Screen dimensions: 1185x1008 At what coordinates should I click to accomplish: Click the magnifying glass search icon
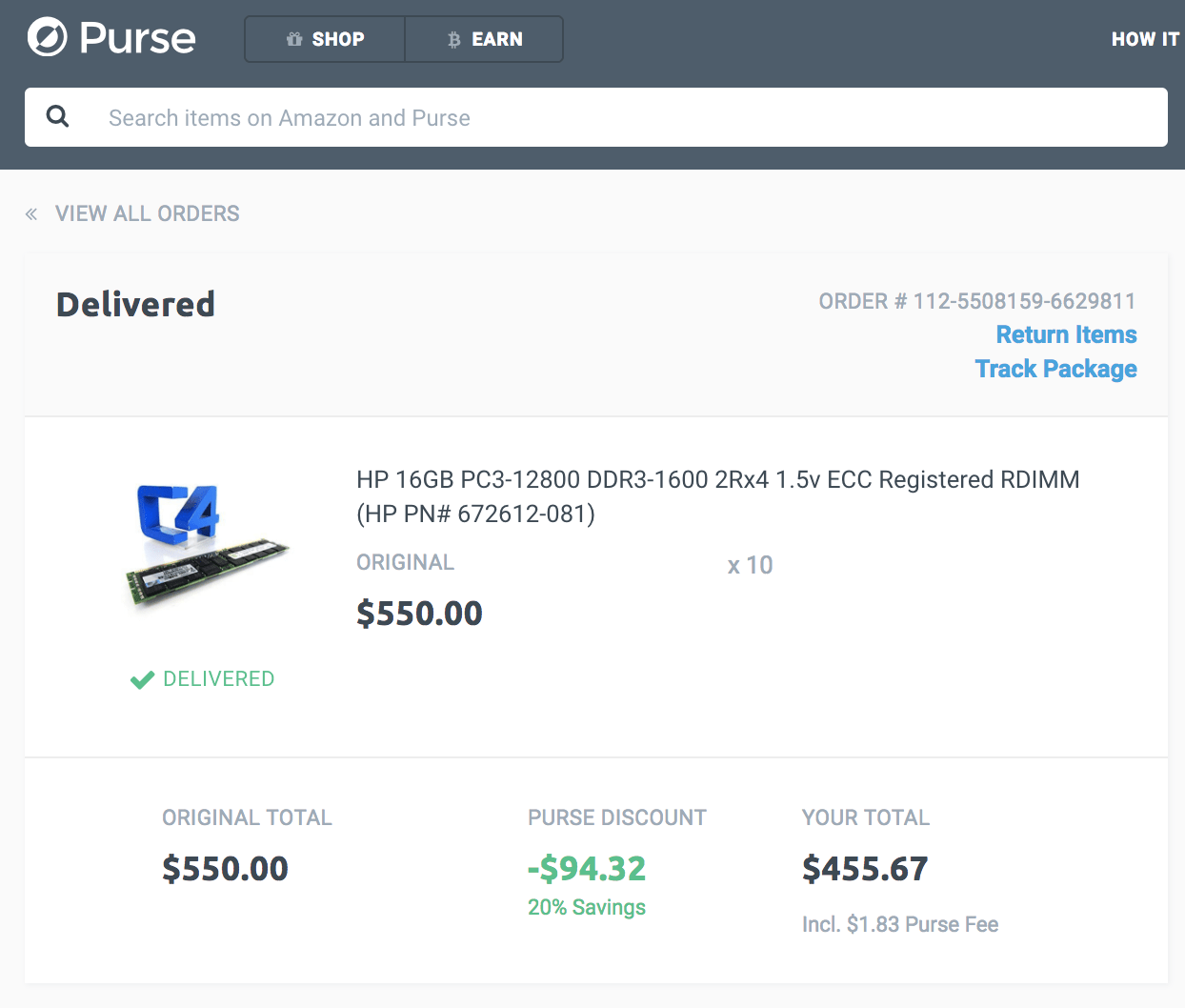point(57,115)
